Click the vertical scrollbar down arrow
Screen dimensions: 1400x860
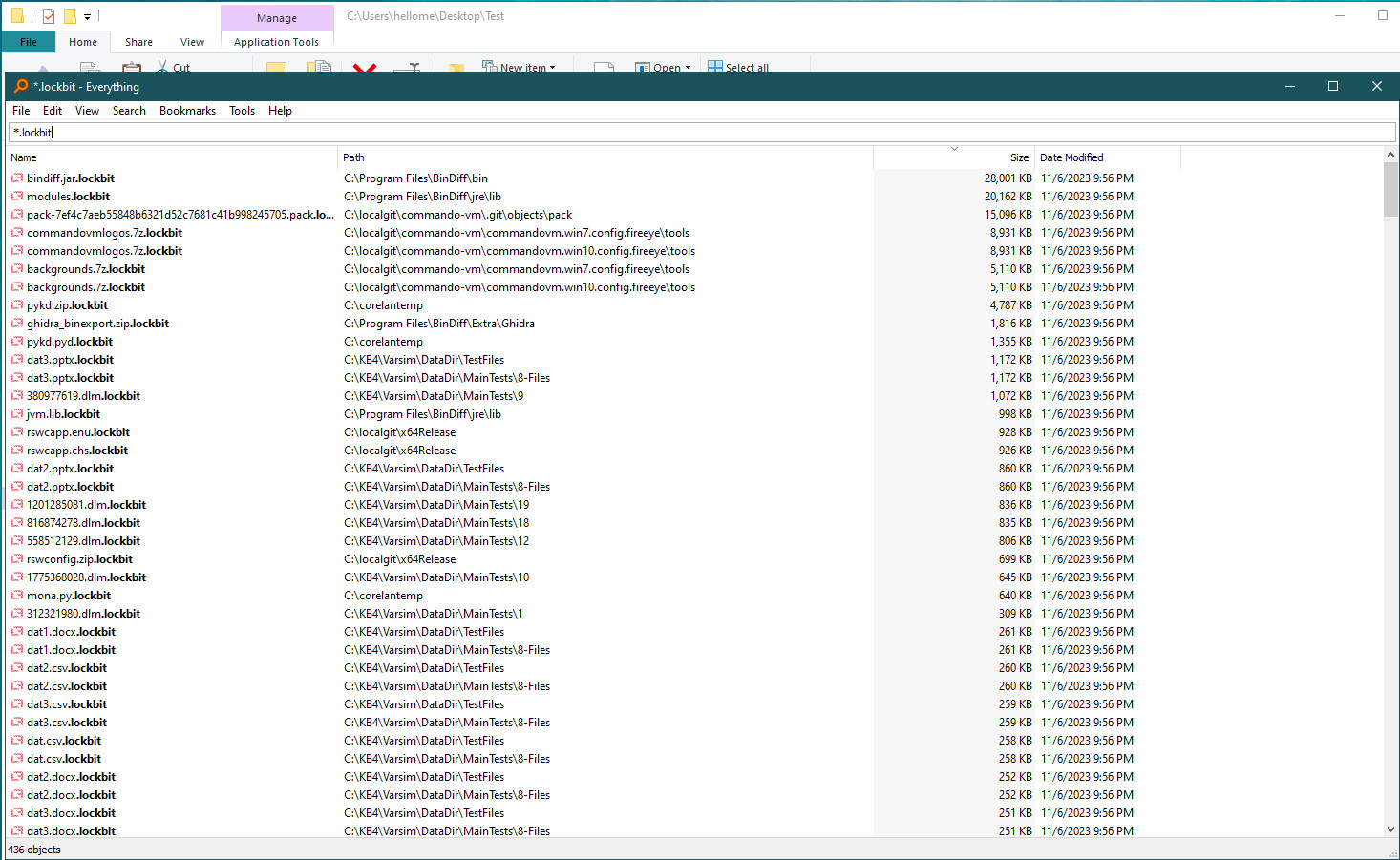click(x=1390, y=829)
